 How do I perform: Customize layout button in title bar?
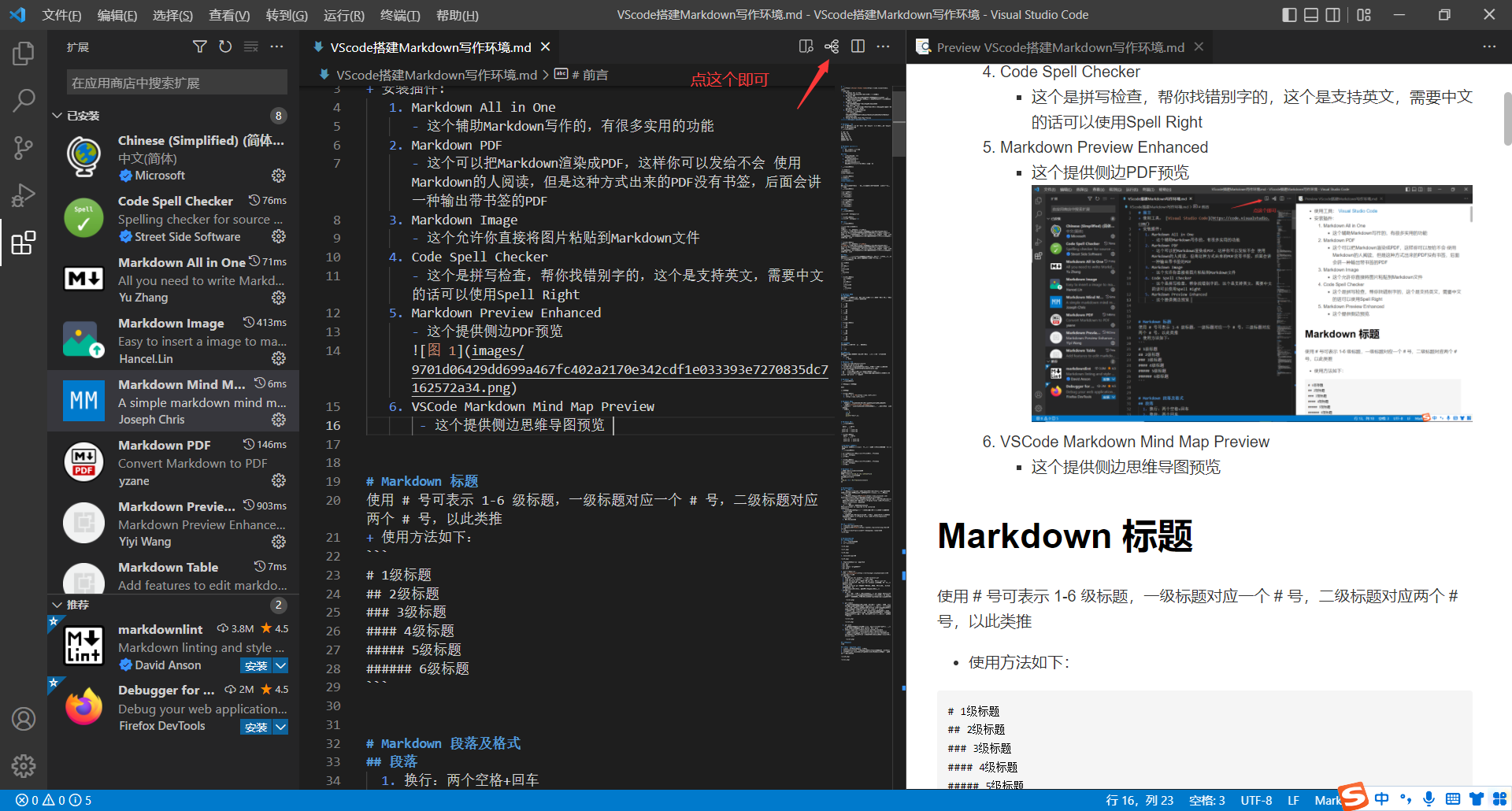(1364, 15)
